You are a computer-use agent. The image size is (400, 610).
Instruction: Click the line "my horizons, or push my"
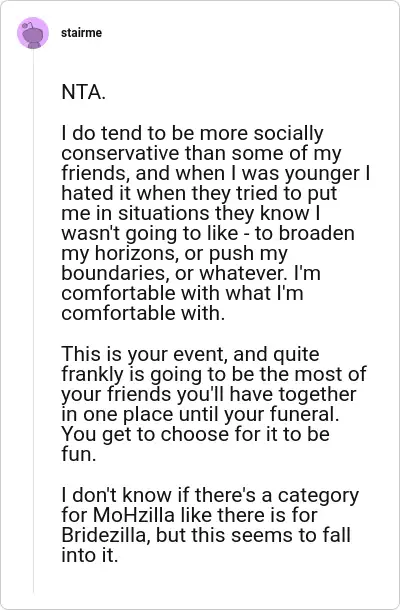tap(174, 254)
